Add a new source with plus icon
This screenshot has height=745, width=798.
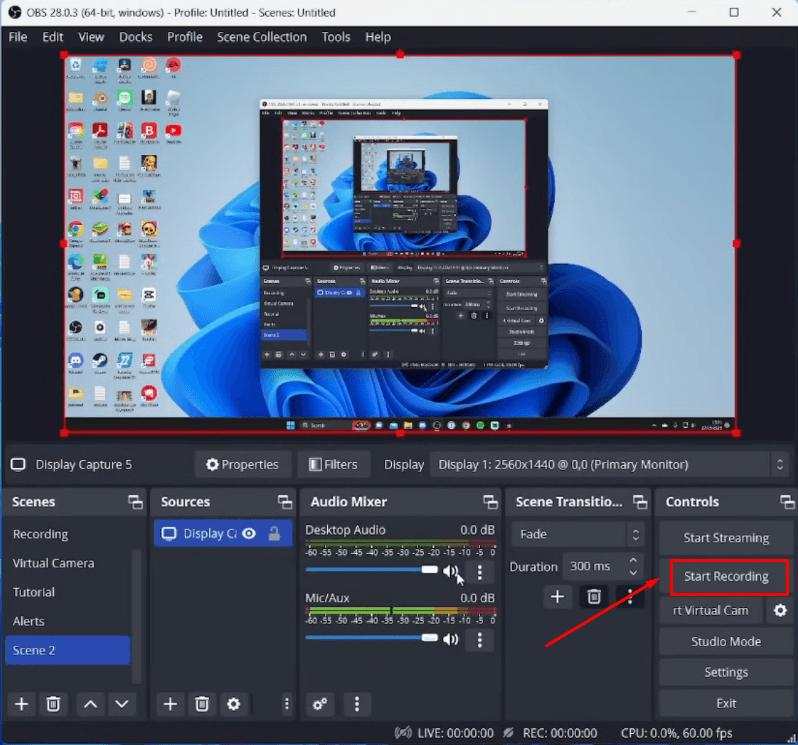pyautogui.click(x=170, y=704)
